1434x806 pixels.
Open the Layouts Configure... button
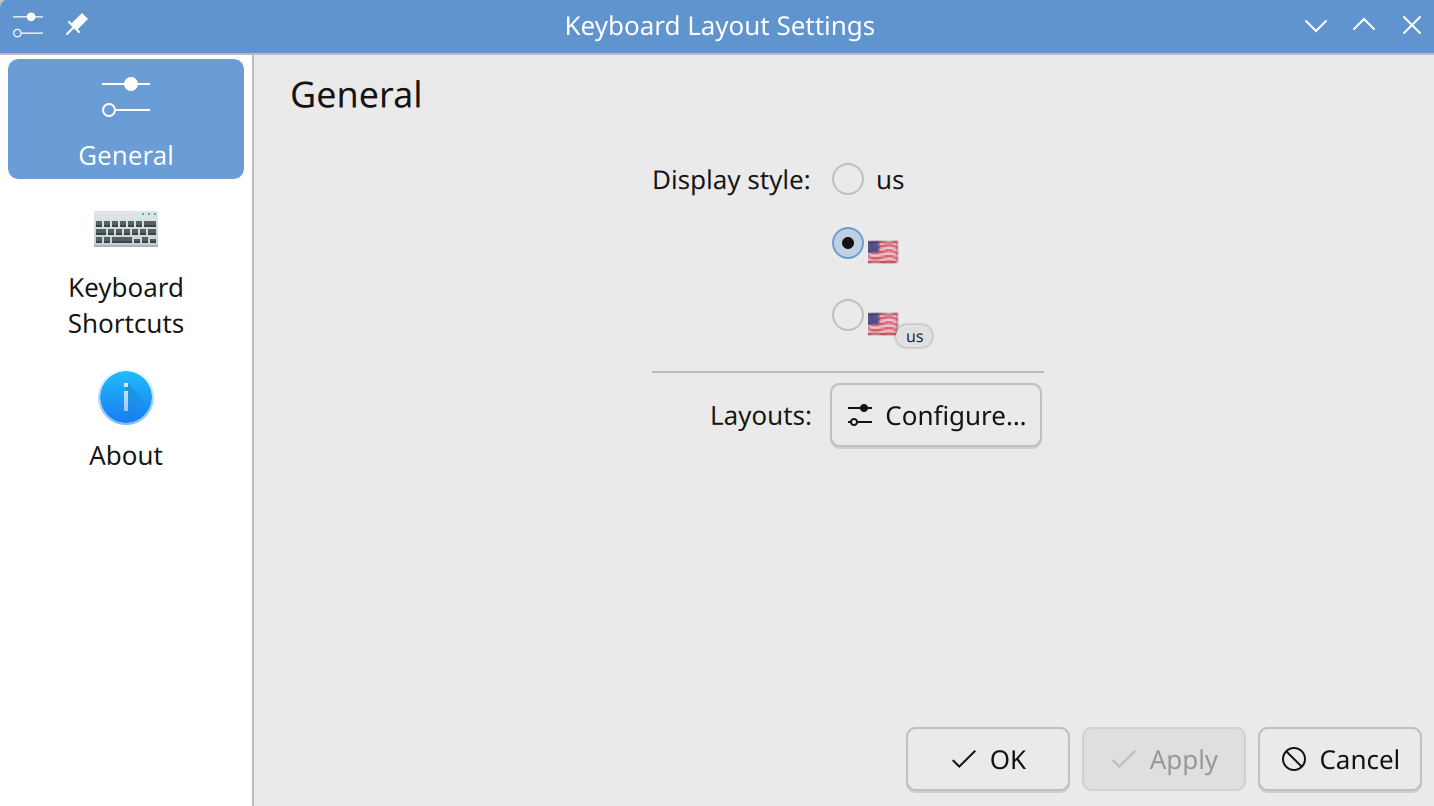[x=936, y=416]
